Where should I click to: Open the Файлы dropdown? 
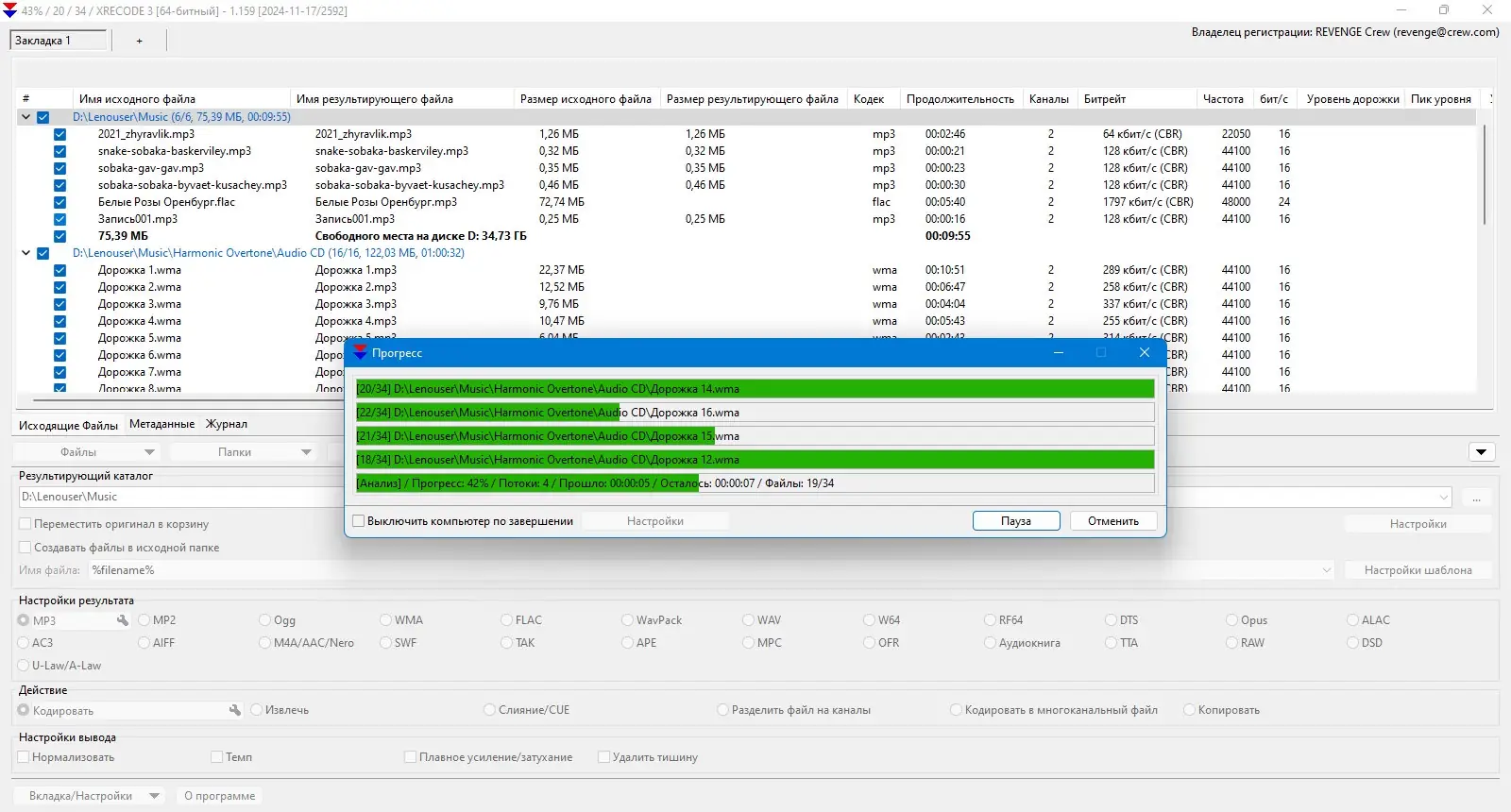coord(88,452)
